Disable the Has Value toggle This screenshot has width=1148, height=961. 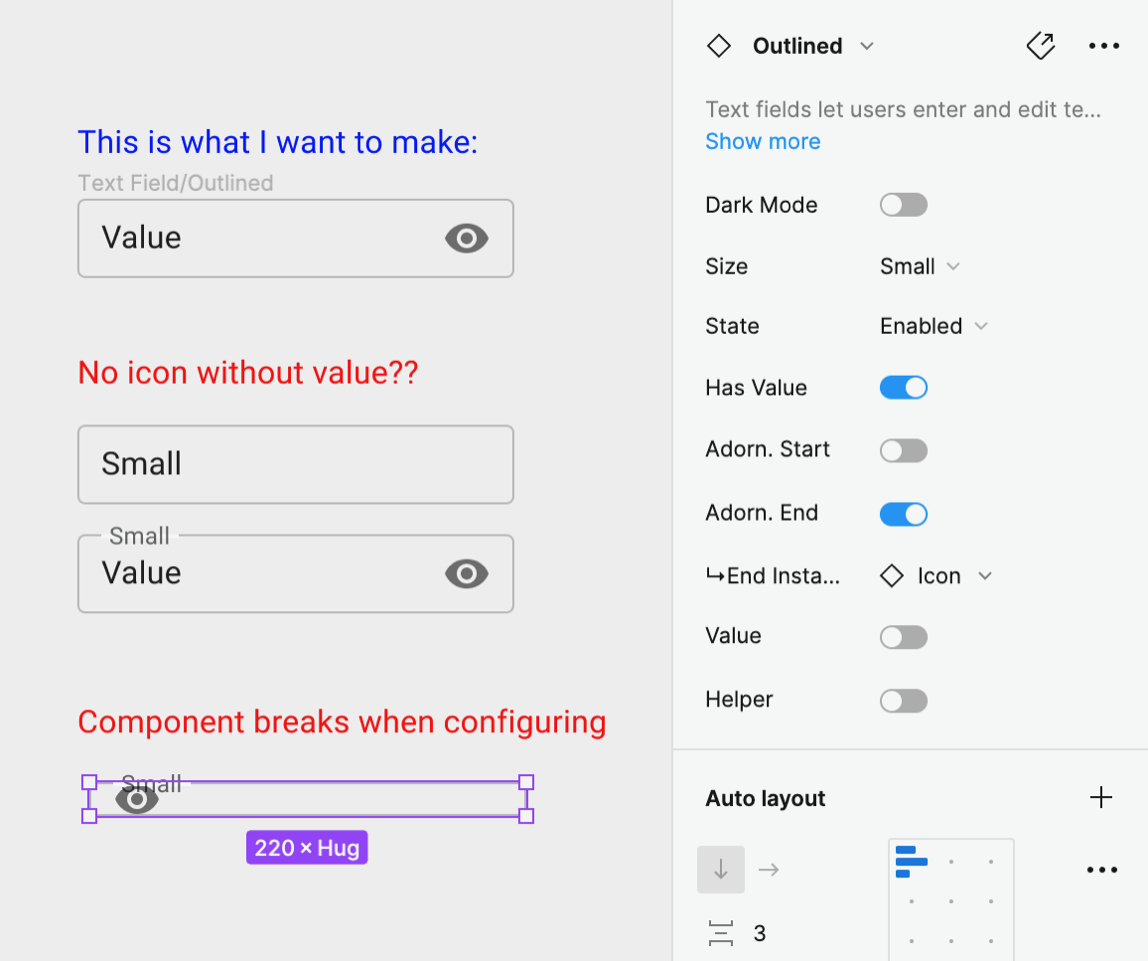tap(903, 387)
